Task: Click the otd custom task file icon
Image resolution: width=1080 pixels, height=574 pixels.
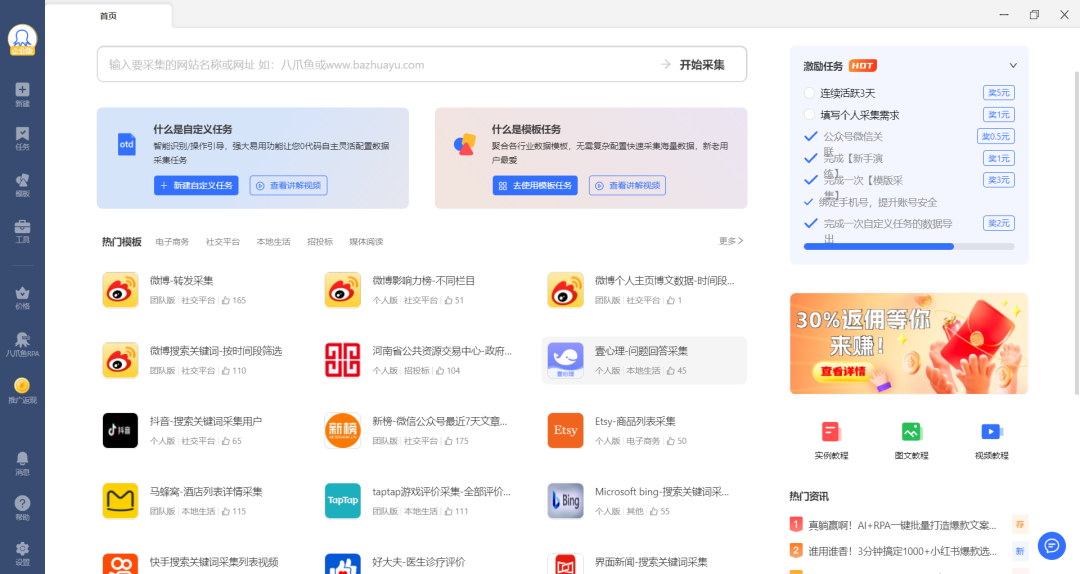Action: [x=127, y=144]
